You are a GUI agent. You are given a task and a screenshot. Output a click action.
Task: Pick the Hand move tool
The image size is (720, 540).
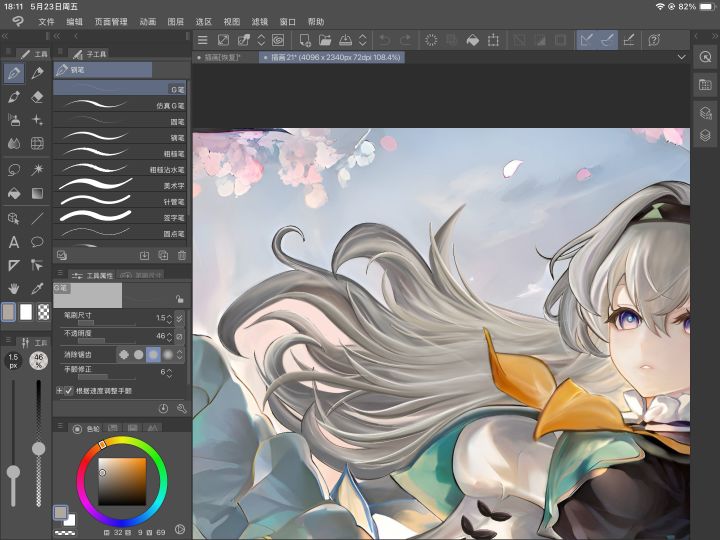point(14,288)
